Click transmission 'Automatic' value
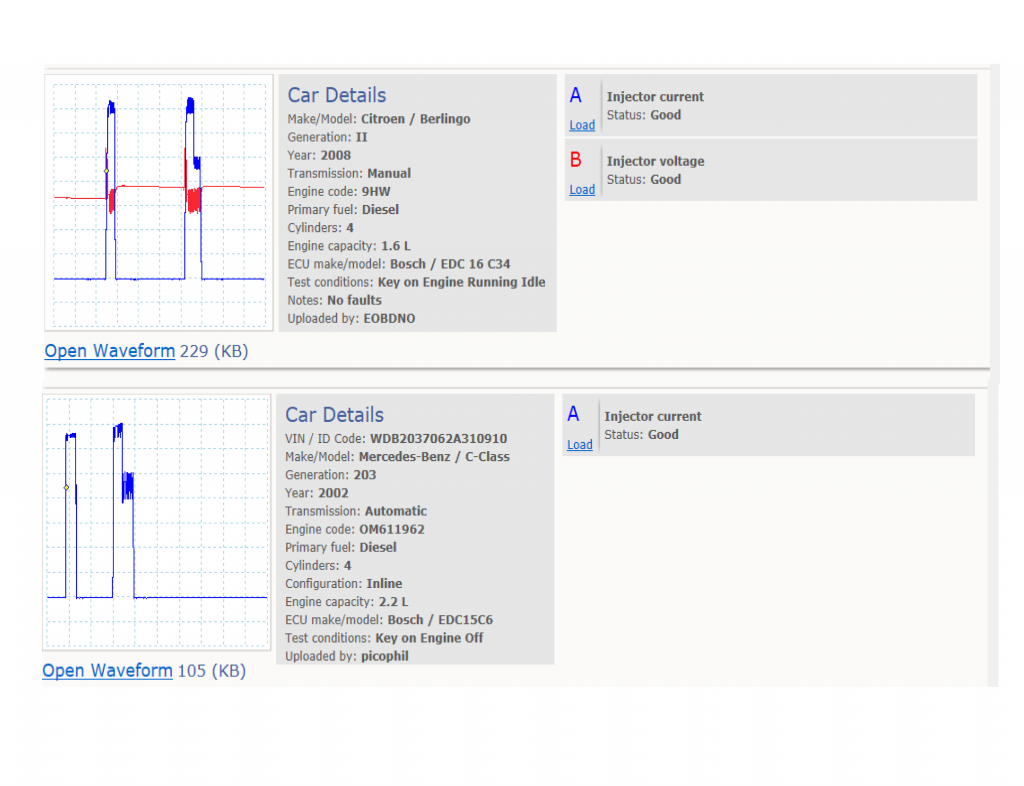Image resolution: width=1024 pixels, height=786 pixels. point(396,512)
